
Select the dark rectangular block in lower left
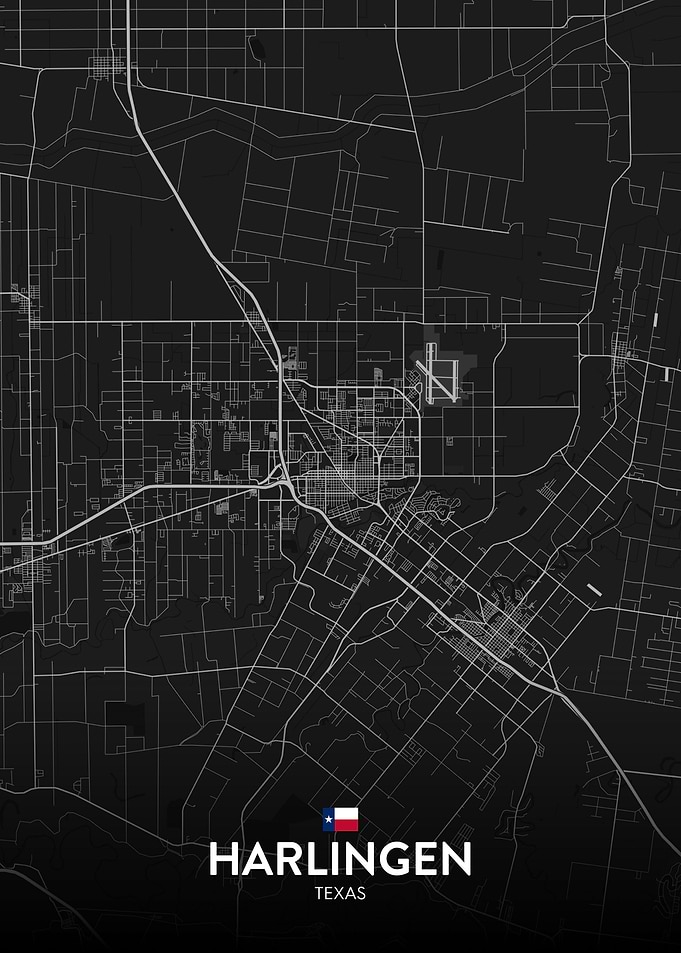125,718
